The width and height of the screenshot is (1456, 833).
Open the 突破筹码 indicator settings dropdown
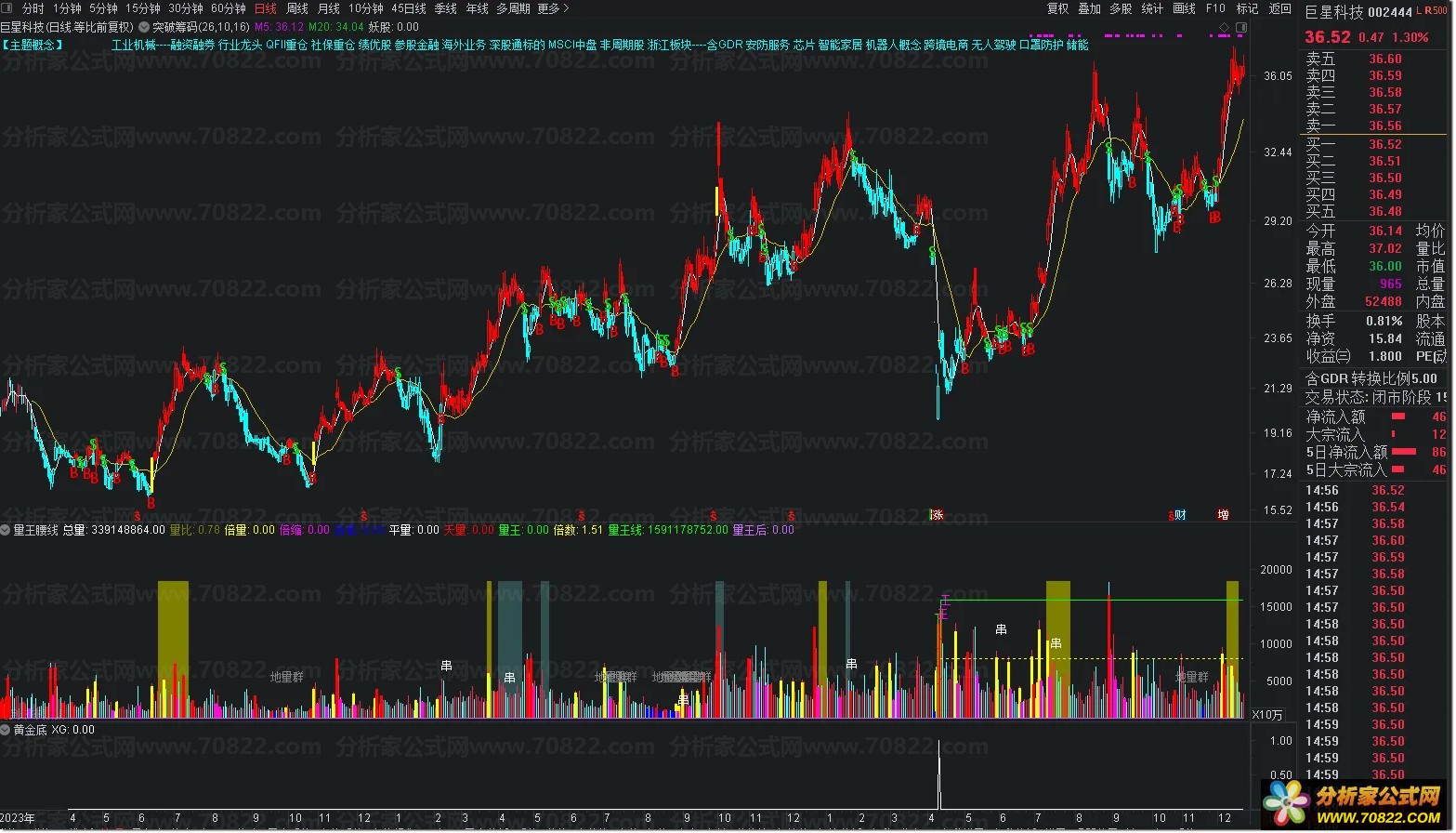tap(144, 27)
